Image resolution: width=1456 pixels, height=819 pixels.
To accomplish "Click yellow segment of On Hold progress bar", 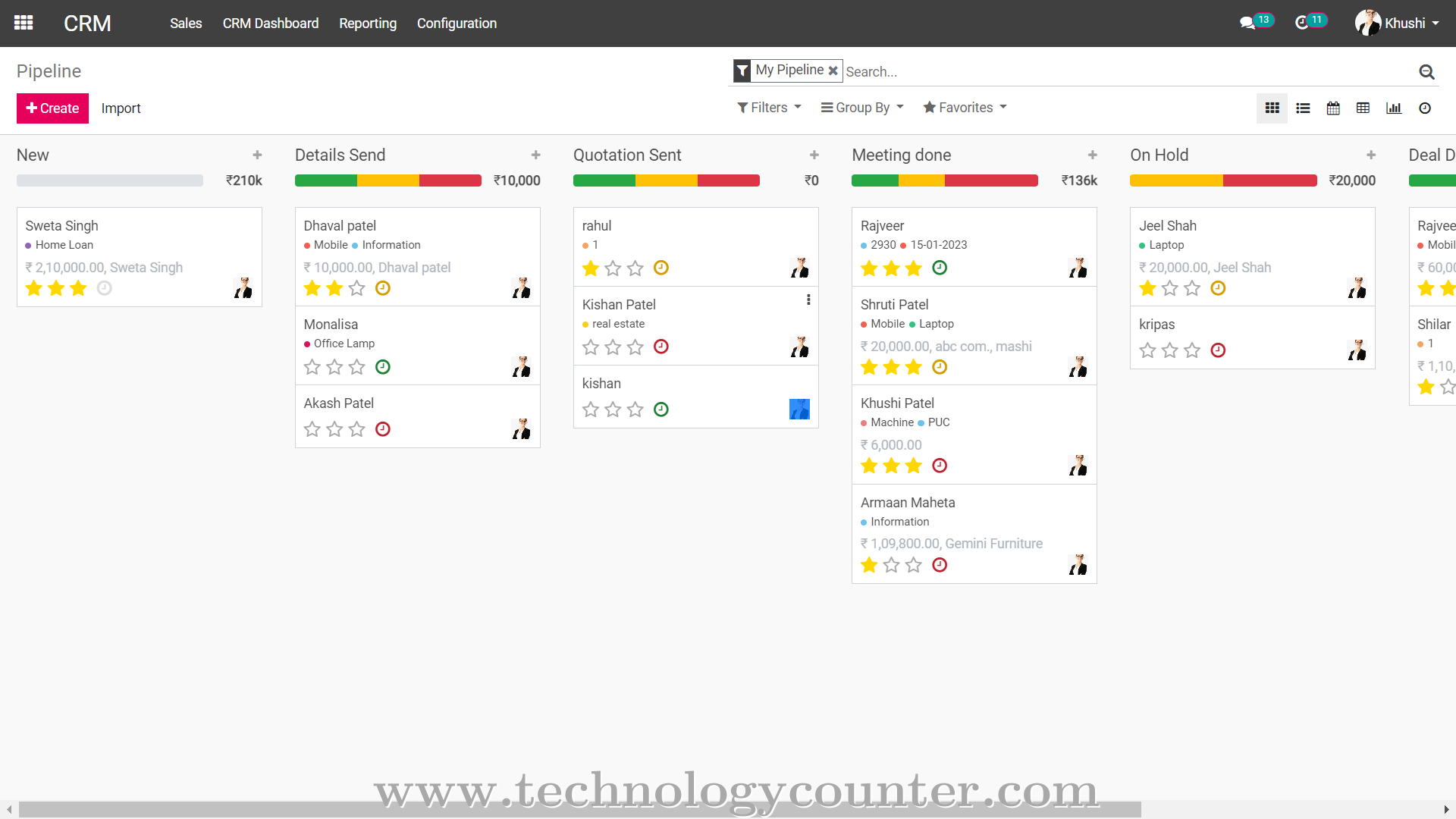I will (1176, 180).
